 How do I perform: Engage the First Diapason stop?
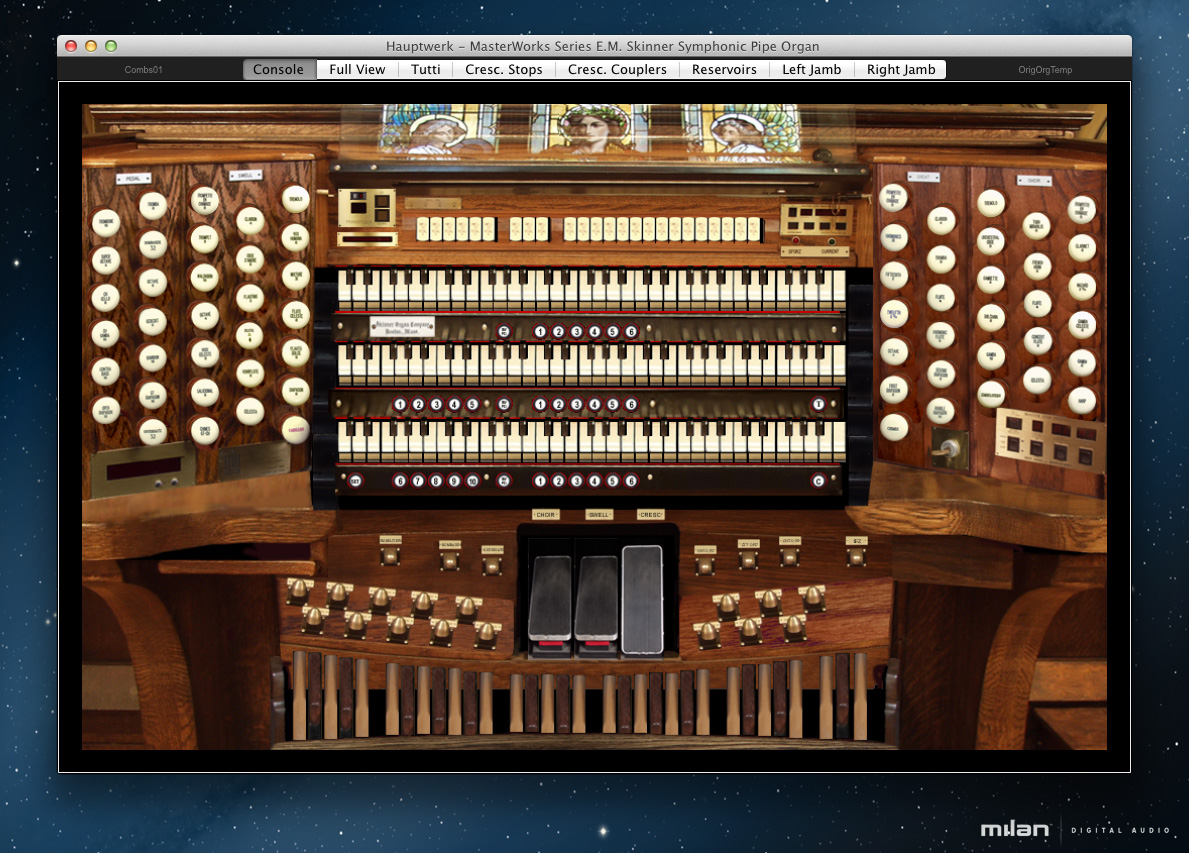(x=894, y=390)
